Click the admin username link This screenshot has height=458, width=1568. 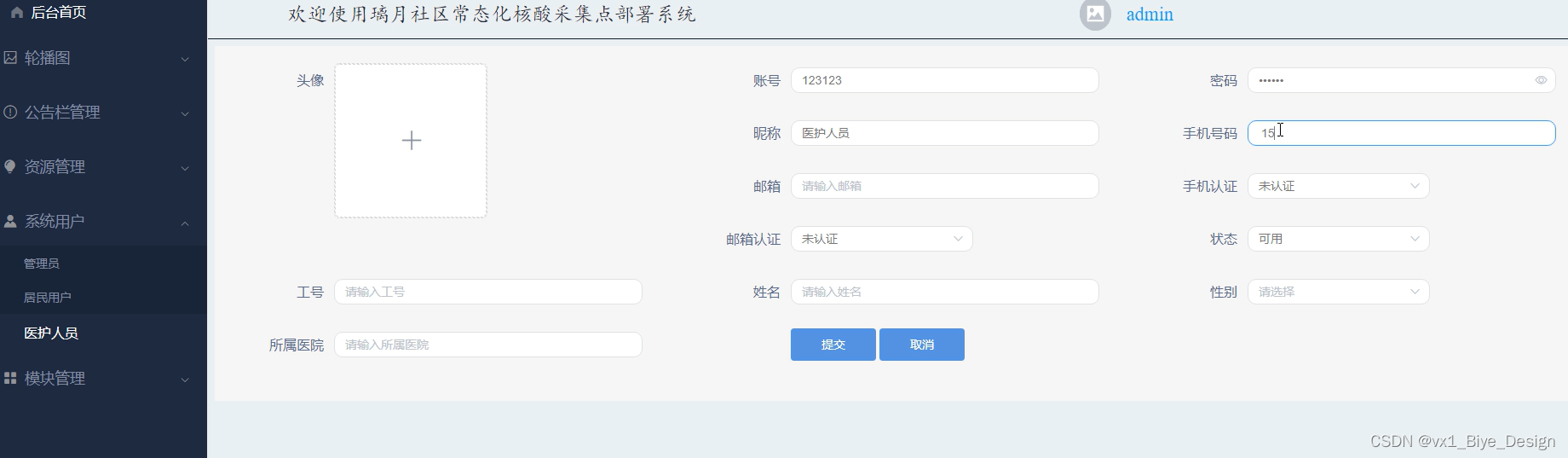pyautogui.click(x=1150, y=14)
